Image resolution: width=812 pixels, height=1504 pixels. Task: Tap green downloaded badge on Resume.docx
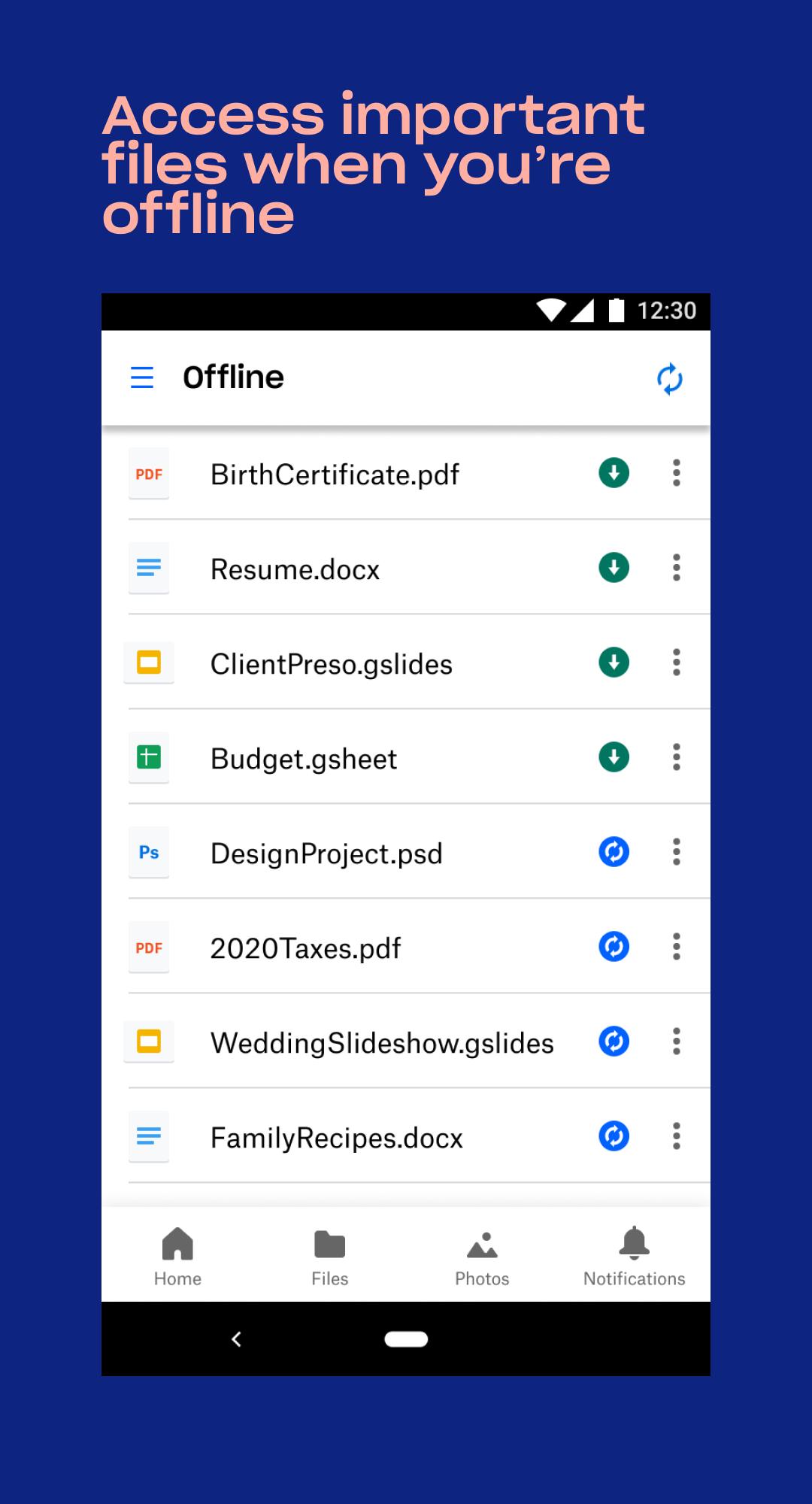coord(614,568)
